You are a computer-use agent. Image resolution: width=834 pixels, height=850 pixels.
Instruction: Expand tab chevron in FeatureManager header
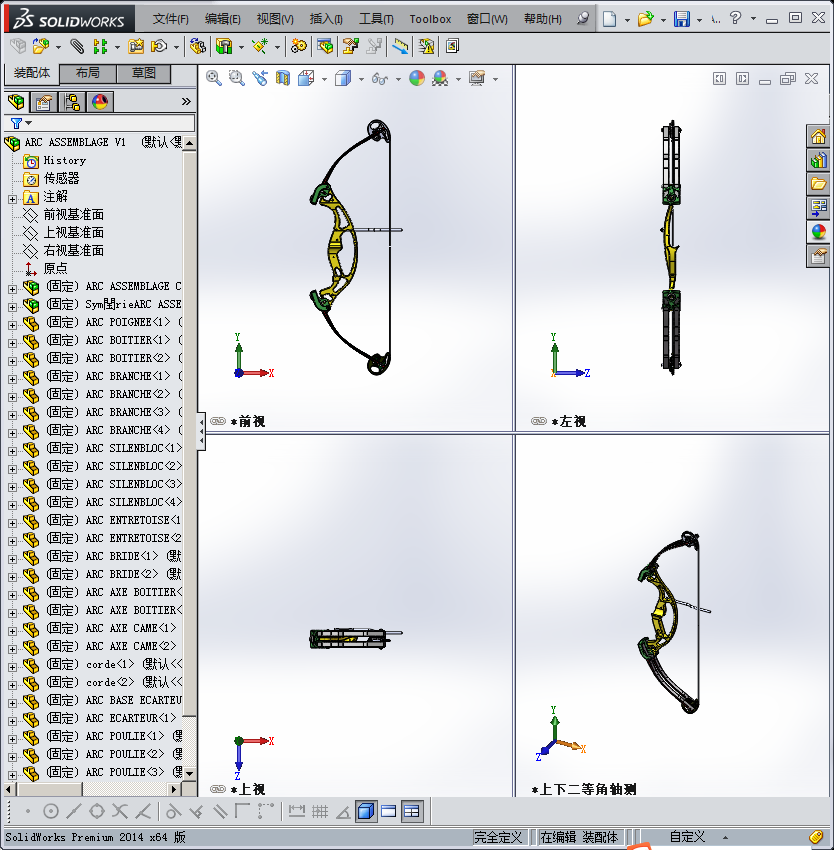[186, 101]
